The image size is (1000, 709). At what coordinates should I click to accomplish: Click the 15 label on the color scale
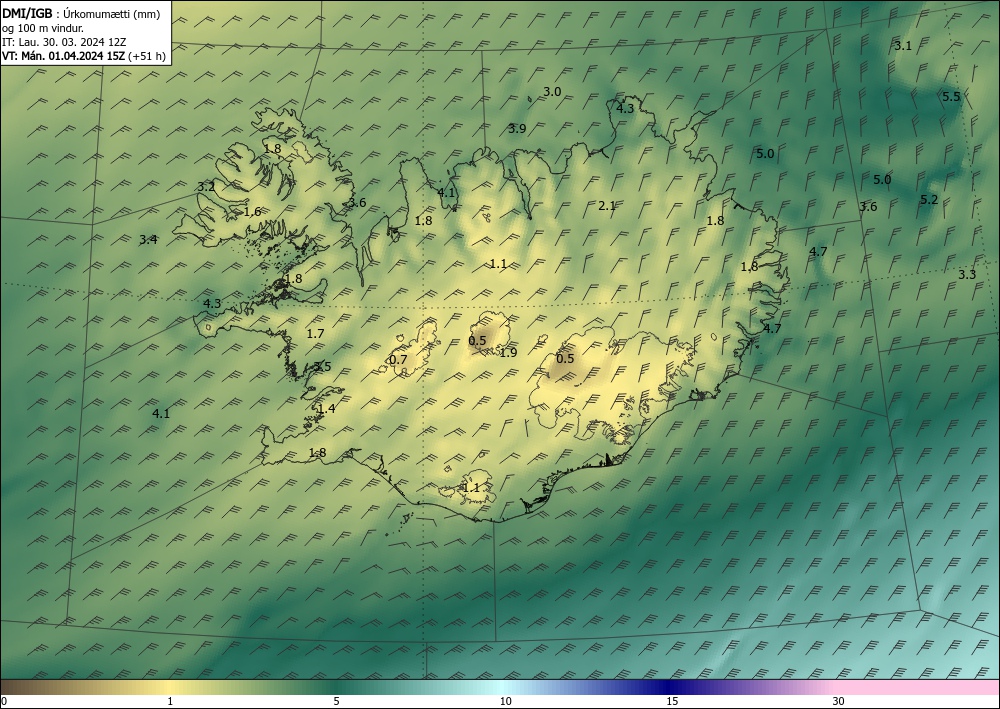click(x=672, y=702)
